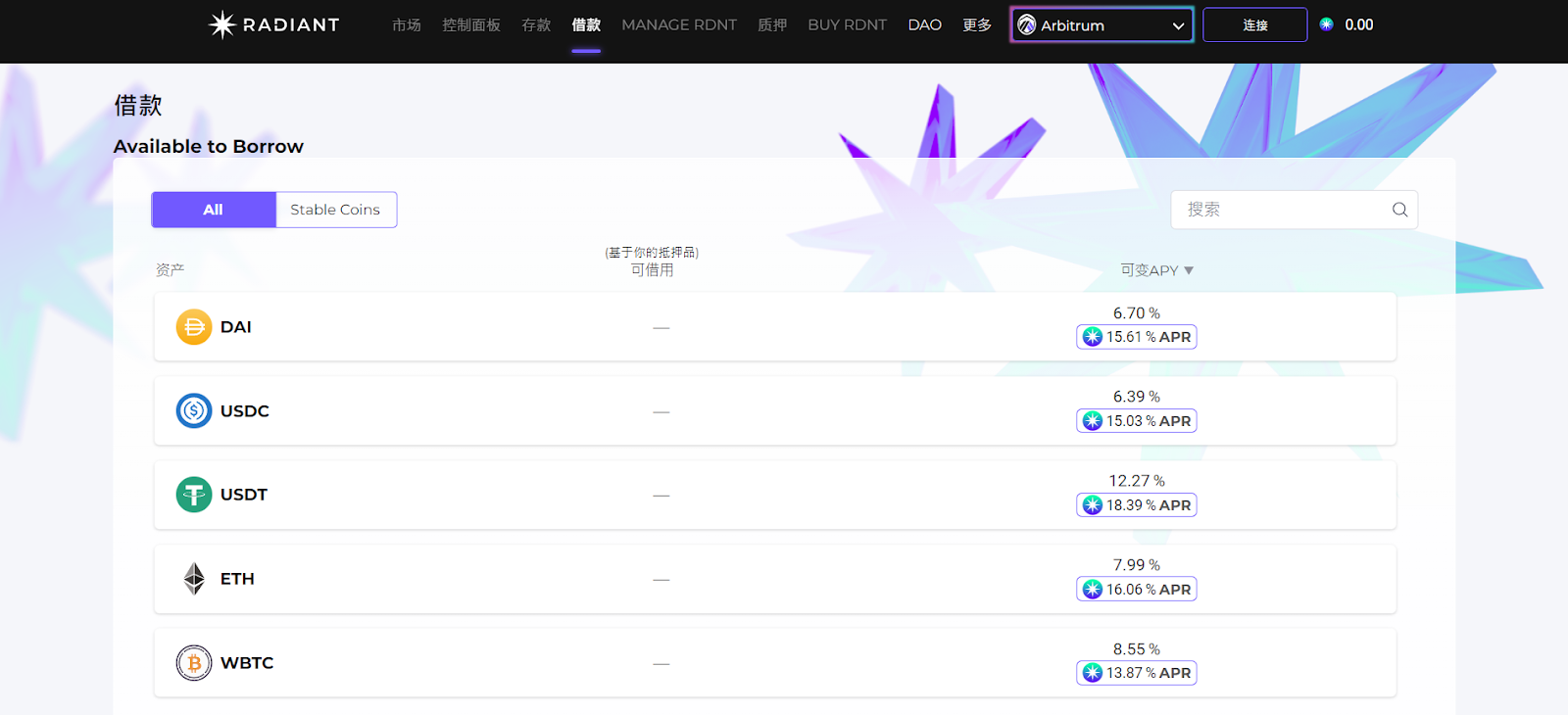Click the 资产 column header

170,269
